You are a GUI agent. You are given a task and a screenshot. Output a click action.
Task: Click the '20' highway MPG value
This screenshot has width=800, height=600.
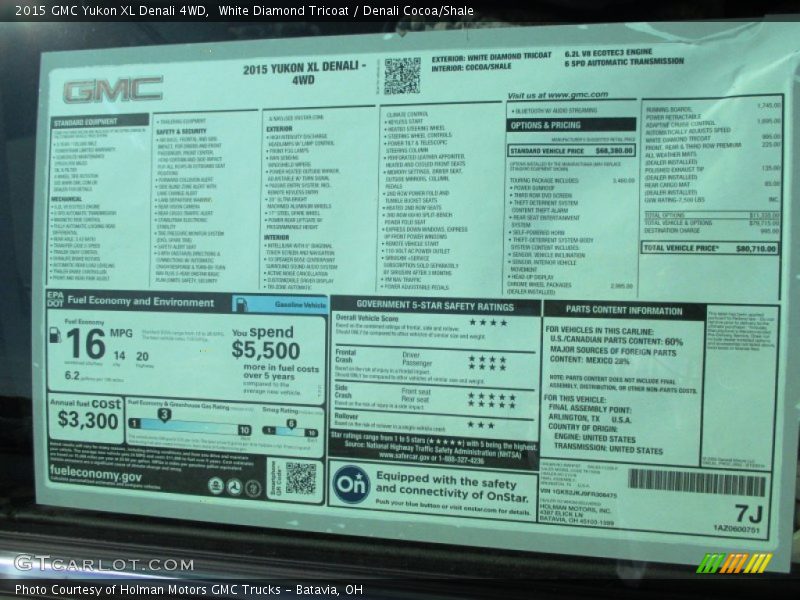[142, 356]
